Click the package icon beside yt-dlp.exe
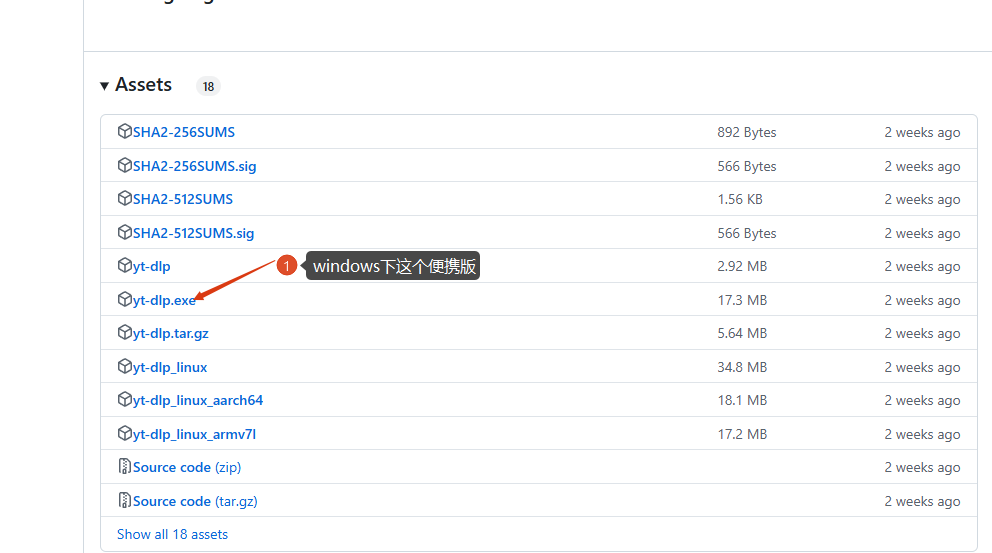 (125, 300)
